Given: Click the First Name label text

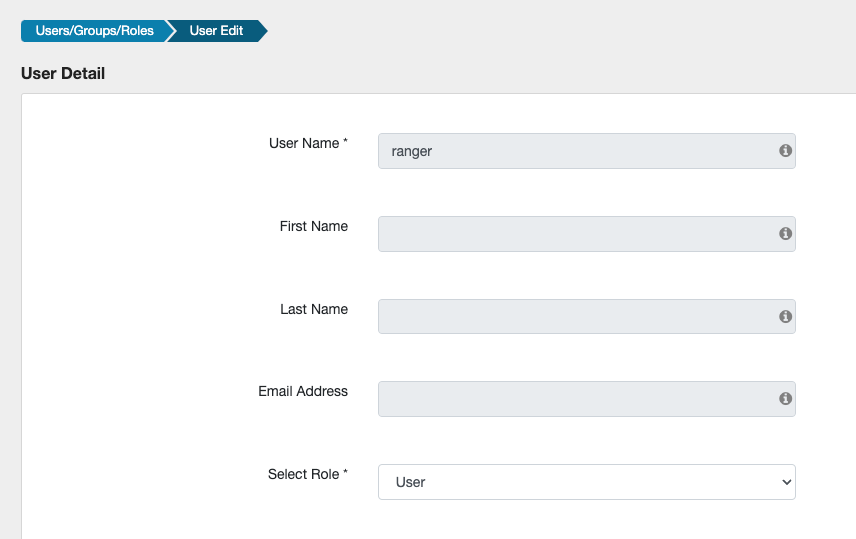Looking at the screenshot, I should (314, 226).
